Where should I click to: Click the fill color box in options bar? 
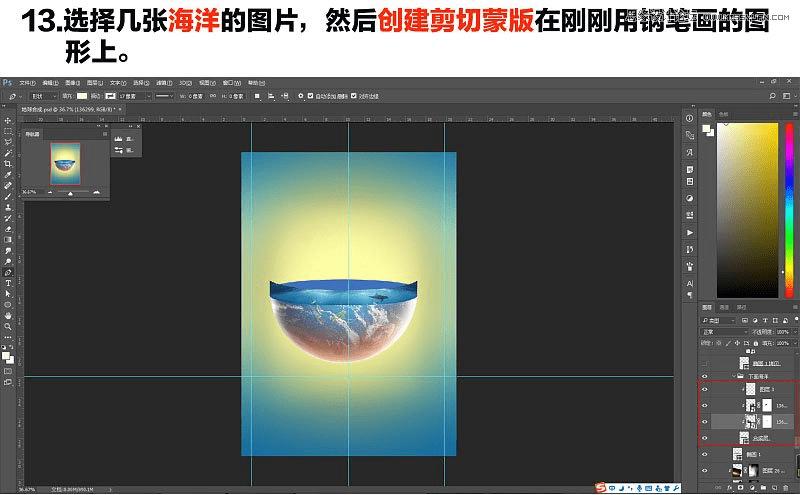[82, 96]
